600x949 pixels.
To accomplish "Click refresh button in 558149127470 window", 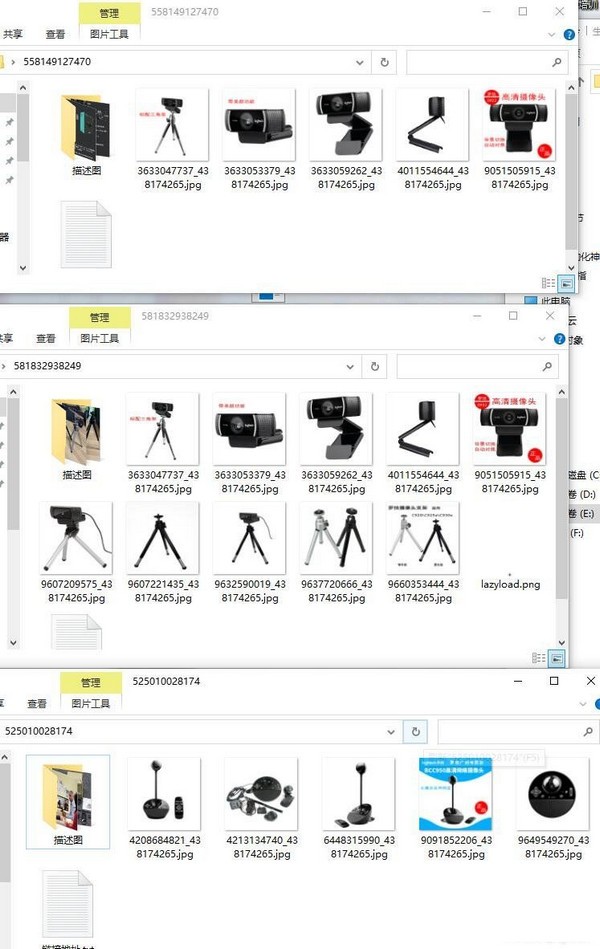I will click(x=384, y=62).
